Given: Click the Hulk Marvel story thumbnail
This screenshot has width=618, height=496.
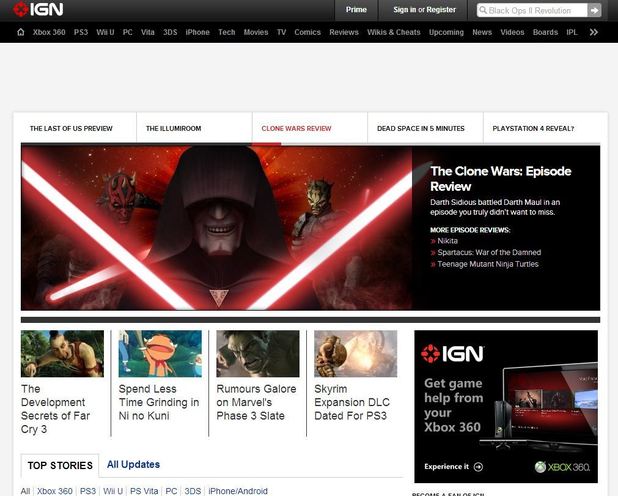Looking at the screenshot, I should [258, 354].
